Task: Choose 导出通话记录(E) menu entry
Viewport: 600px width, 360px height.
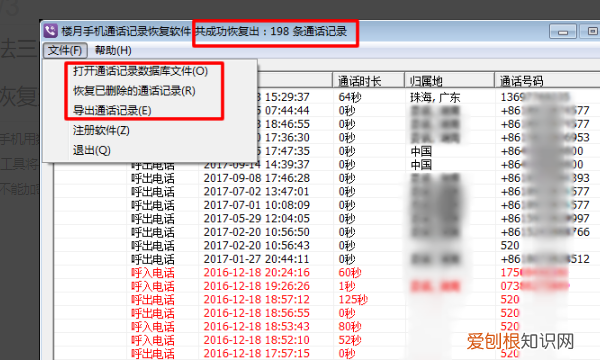Action: click(112, 111)
